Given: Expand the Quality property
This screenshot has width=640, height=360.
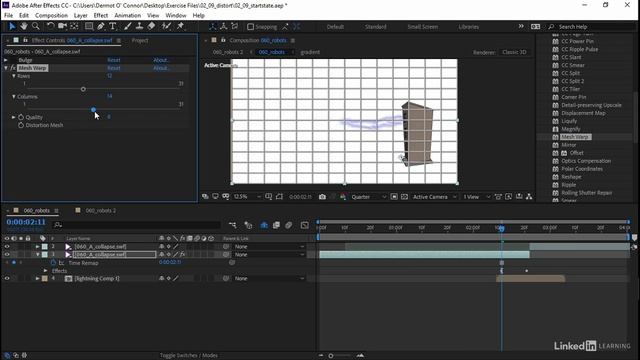Looking at the screenshot, I should tap(13, 117).
